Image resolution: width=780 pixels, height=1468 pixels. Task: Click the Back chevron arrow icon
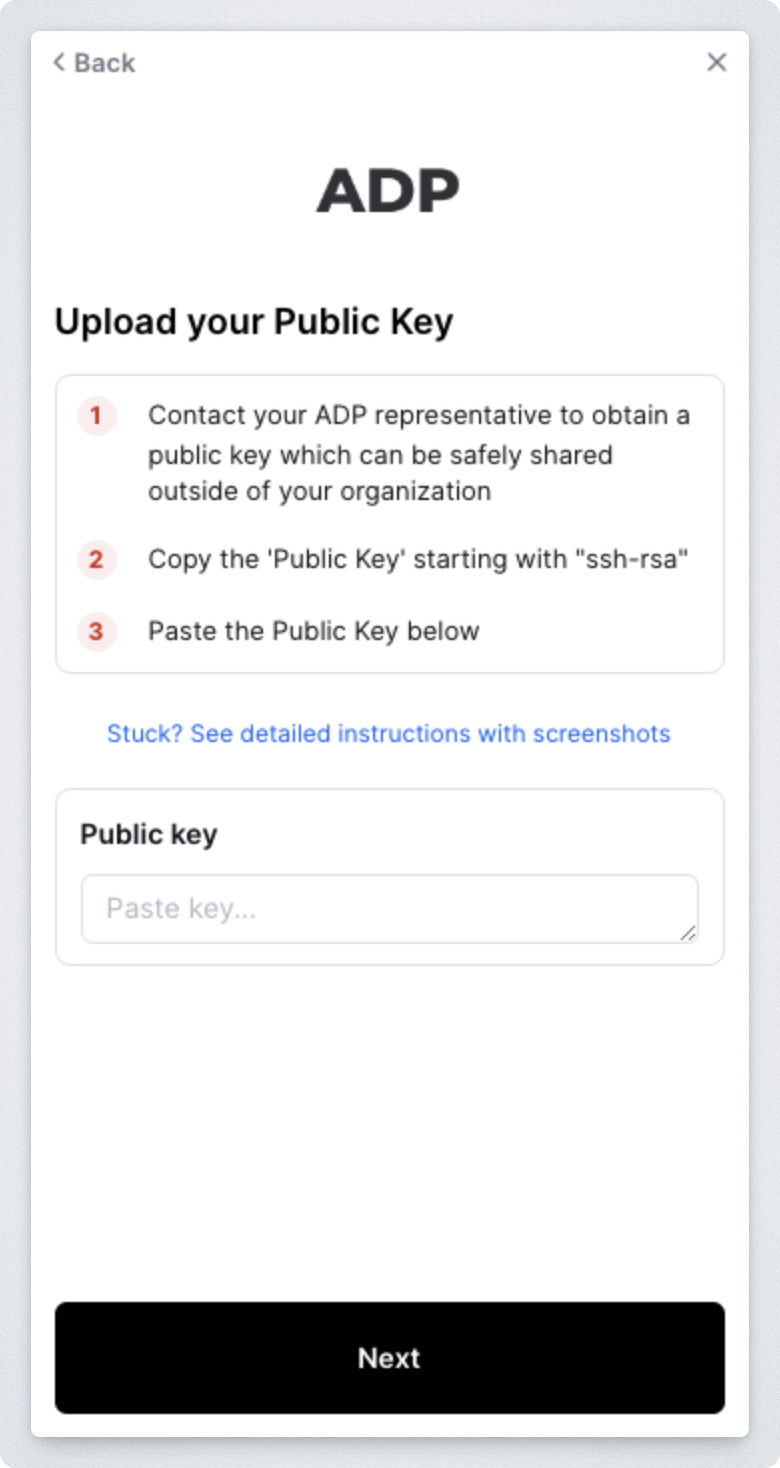(59, 63)
